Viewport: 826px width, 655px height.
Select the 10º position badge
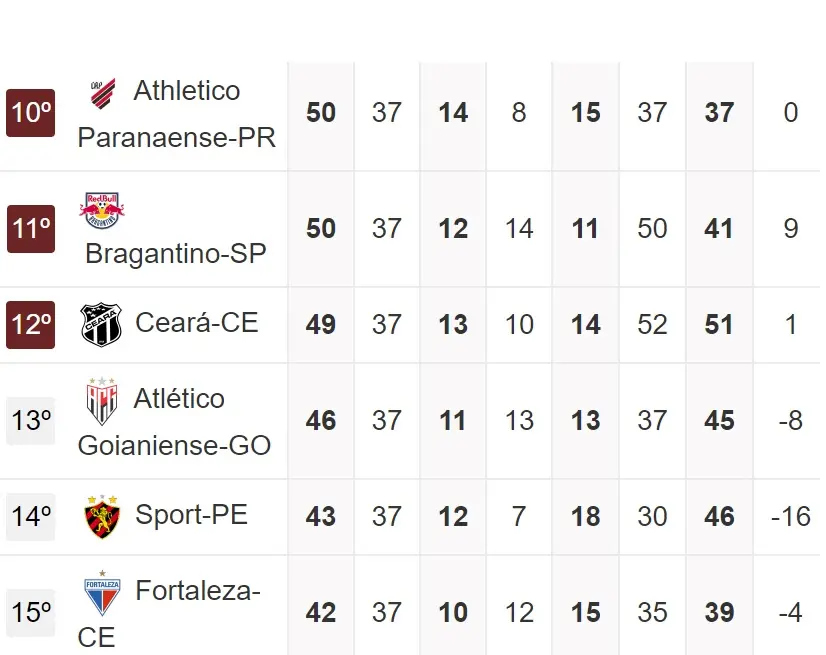coord(31,113)
